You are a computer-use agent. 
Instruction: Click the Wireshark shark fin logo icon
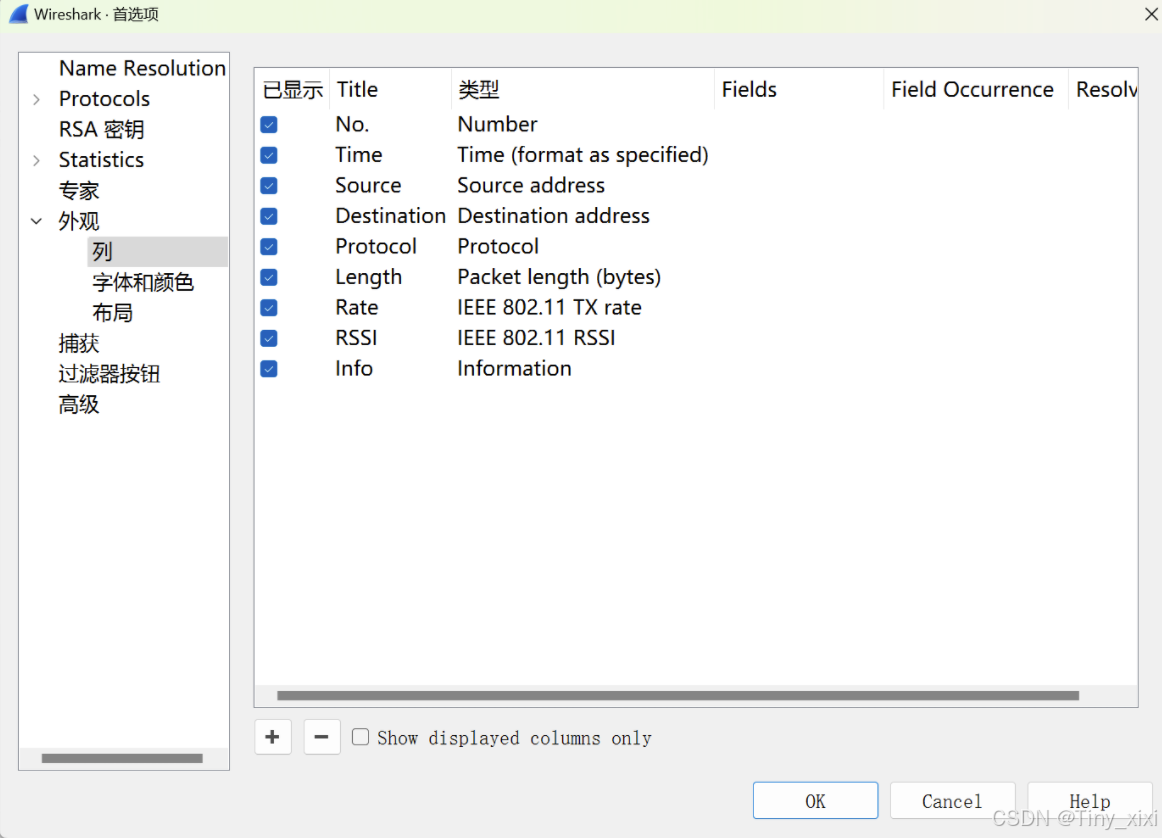[x=19, y=14]
